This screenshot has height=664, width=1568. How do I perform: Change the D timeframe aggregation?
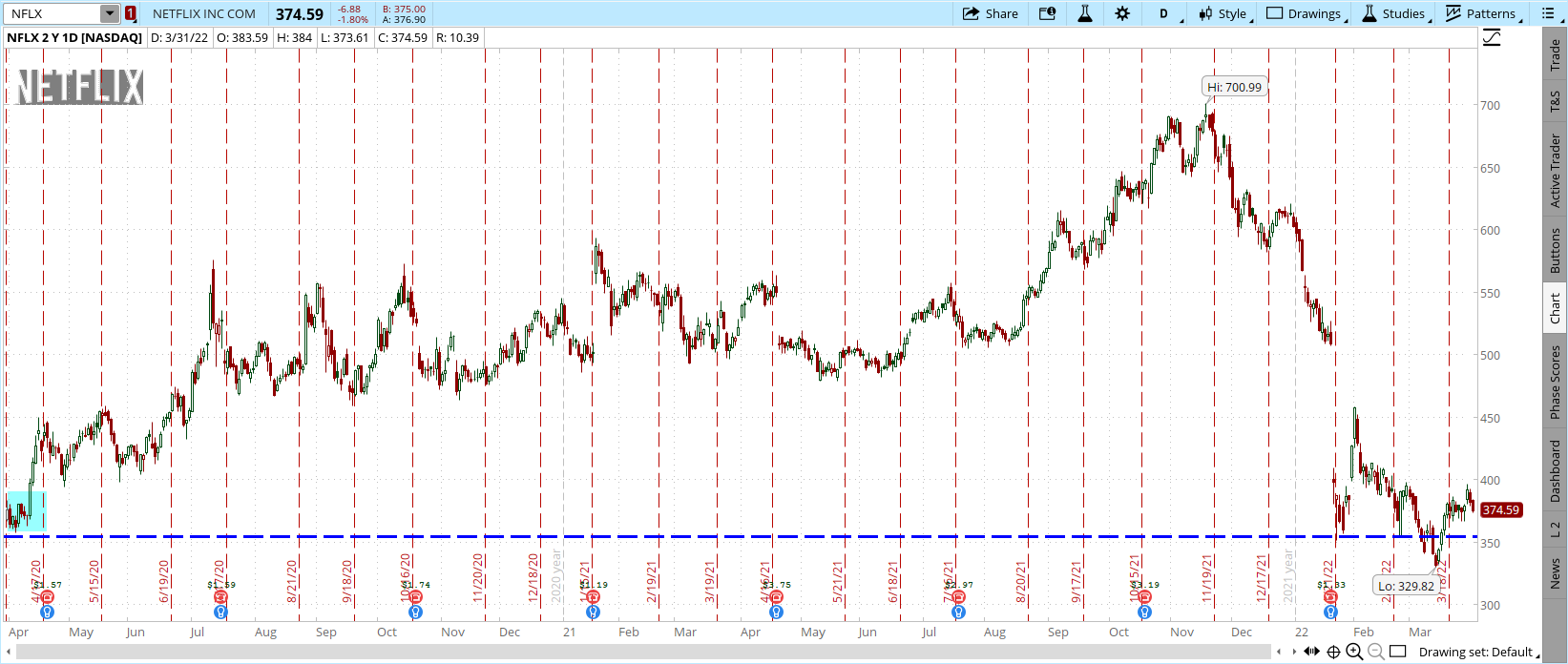tap(1164, 13)
